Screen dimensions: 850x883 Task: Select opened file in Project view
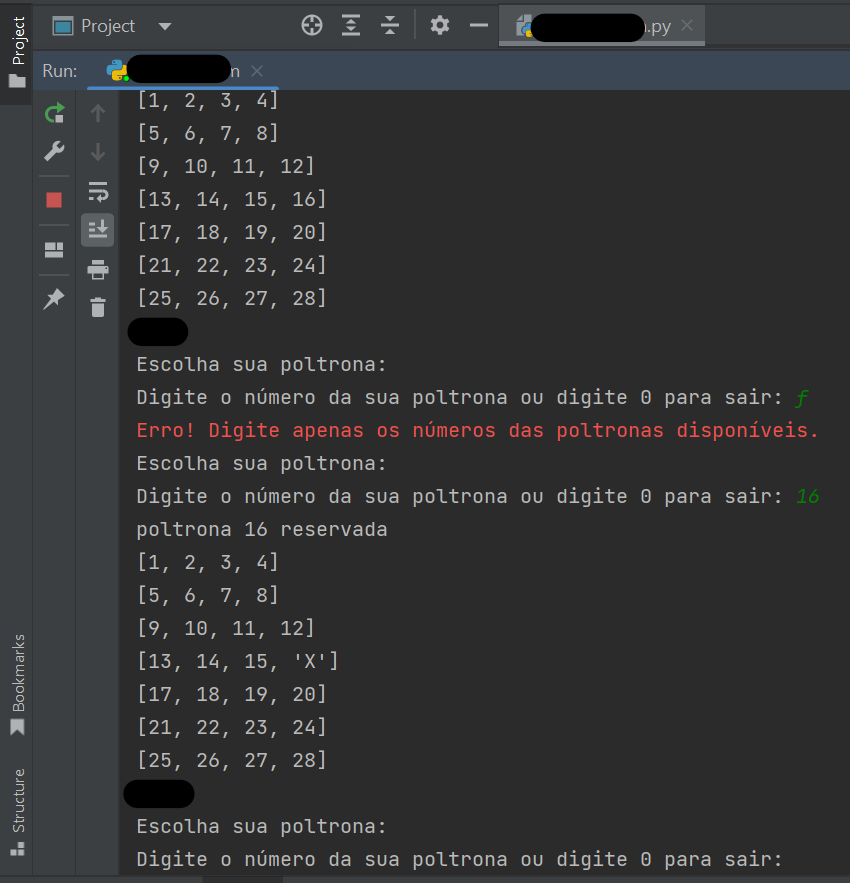(311, 25)
